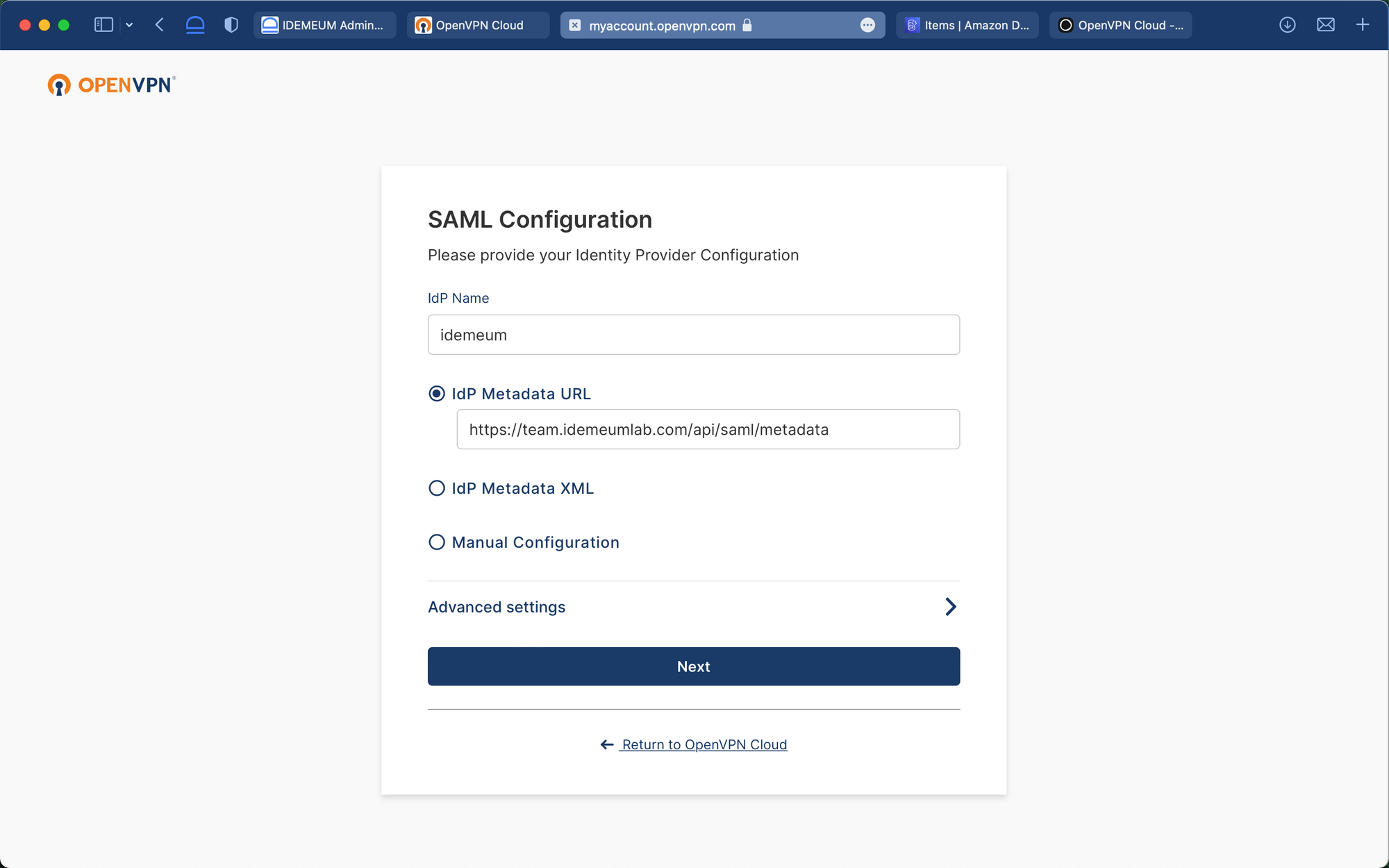Screen dimensions: 1389x868
Task: Minimize window with yellow button
Action: [44, 25]
